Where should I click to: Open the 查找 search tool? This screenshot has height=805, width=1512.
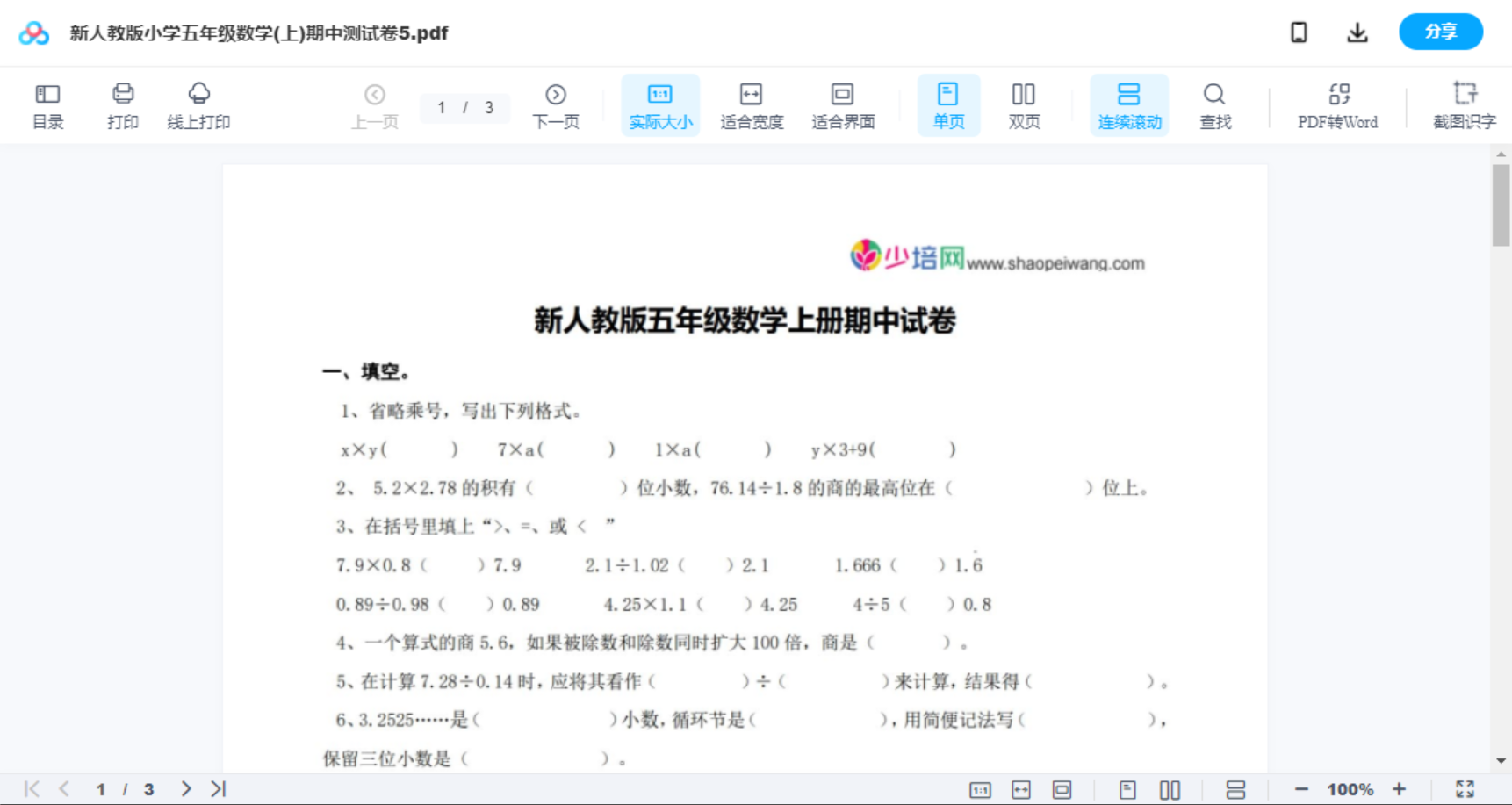(1214, 104)
